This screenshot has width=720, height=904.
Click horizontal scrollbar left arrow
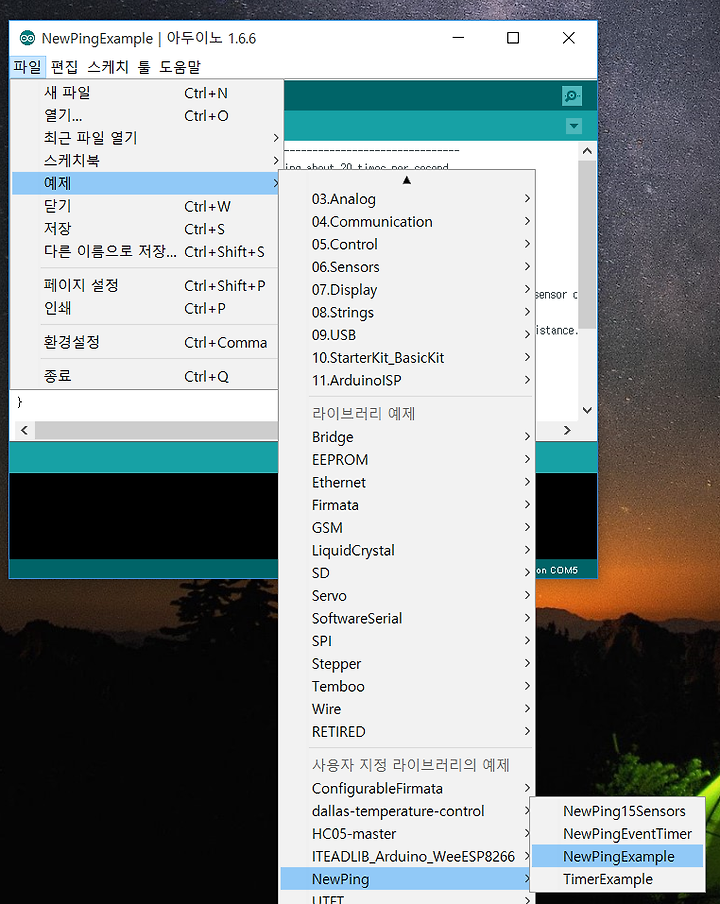coord(24,430)
